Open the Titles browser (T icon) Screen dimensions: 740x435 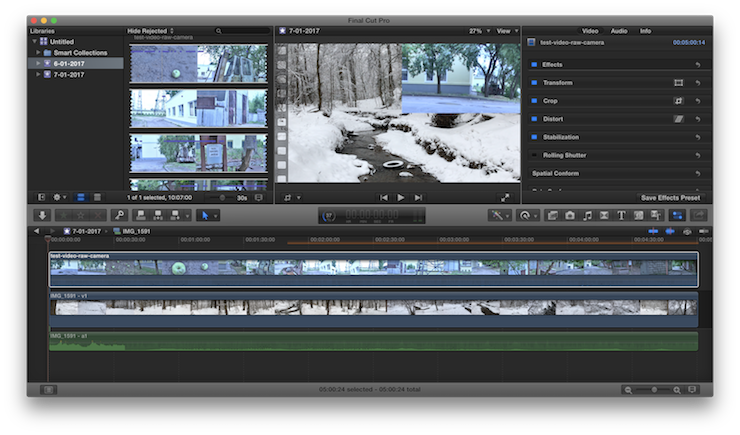620,215
